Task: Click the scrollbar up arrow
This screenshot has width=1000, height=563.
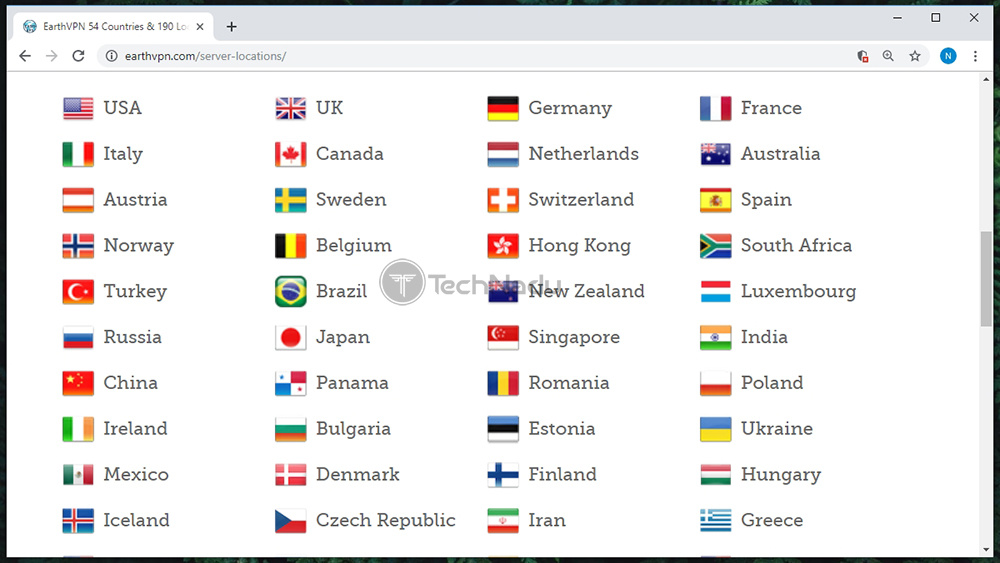Action: [986, 80]
